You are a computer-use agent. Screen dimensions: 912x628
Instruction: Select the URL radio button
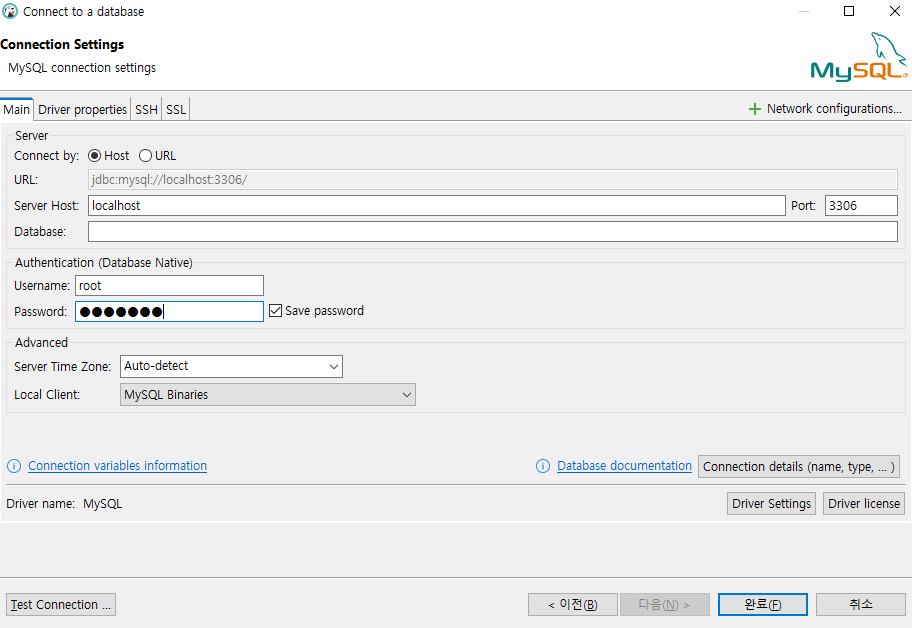tap(145, 156)
